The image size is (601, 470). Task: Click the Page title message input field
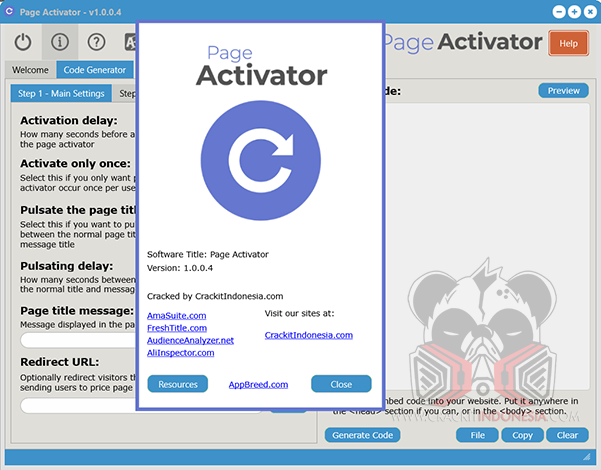pos(79,340)
